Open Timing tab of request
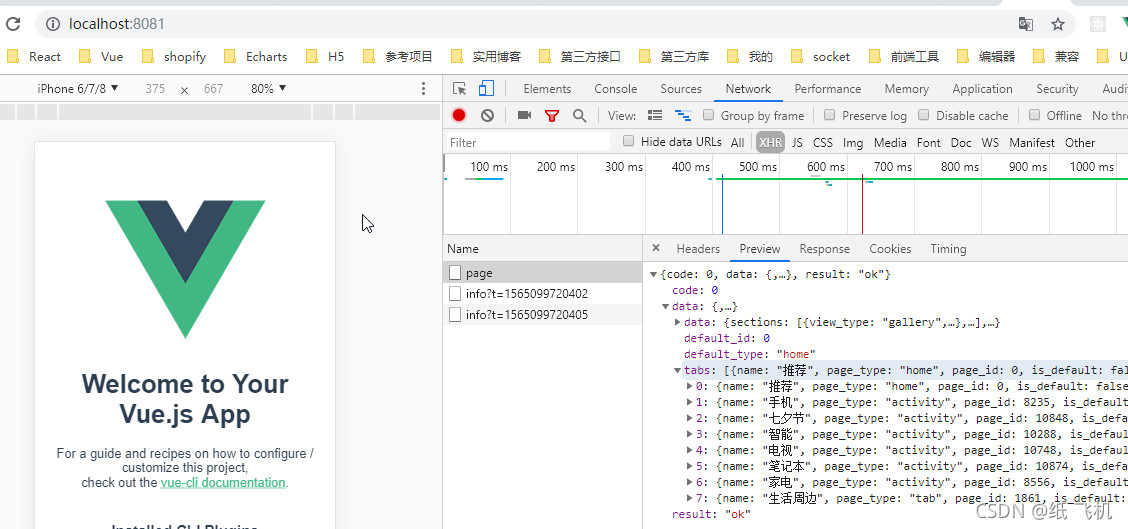Image resolution: width=1128 pixels, height=529 pixels. 948,248
